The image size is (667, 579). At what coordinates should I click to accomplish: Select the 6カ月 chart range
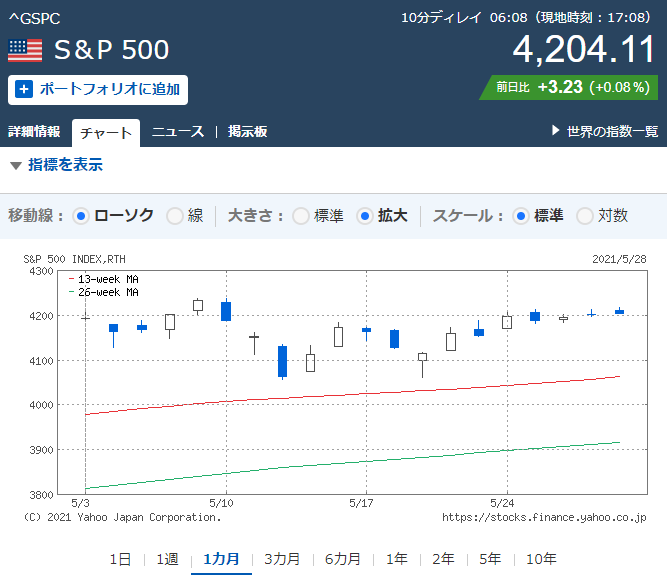coord(343,559)
